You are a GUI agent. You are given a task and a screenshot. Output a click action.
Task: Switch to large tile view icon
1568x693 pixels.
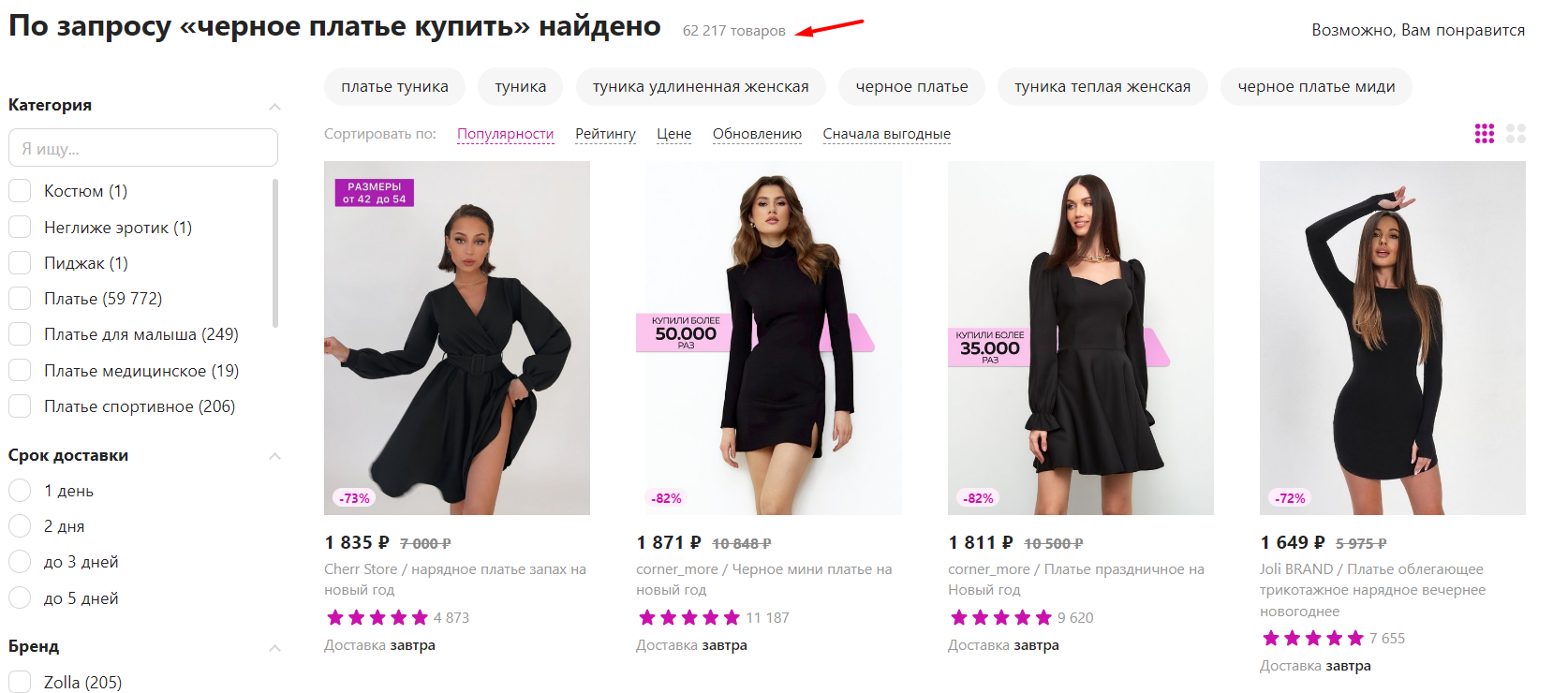[1516, 134]
